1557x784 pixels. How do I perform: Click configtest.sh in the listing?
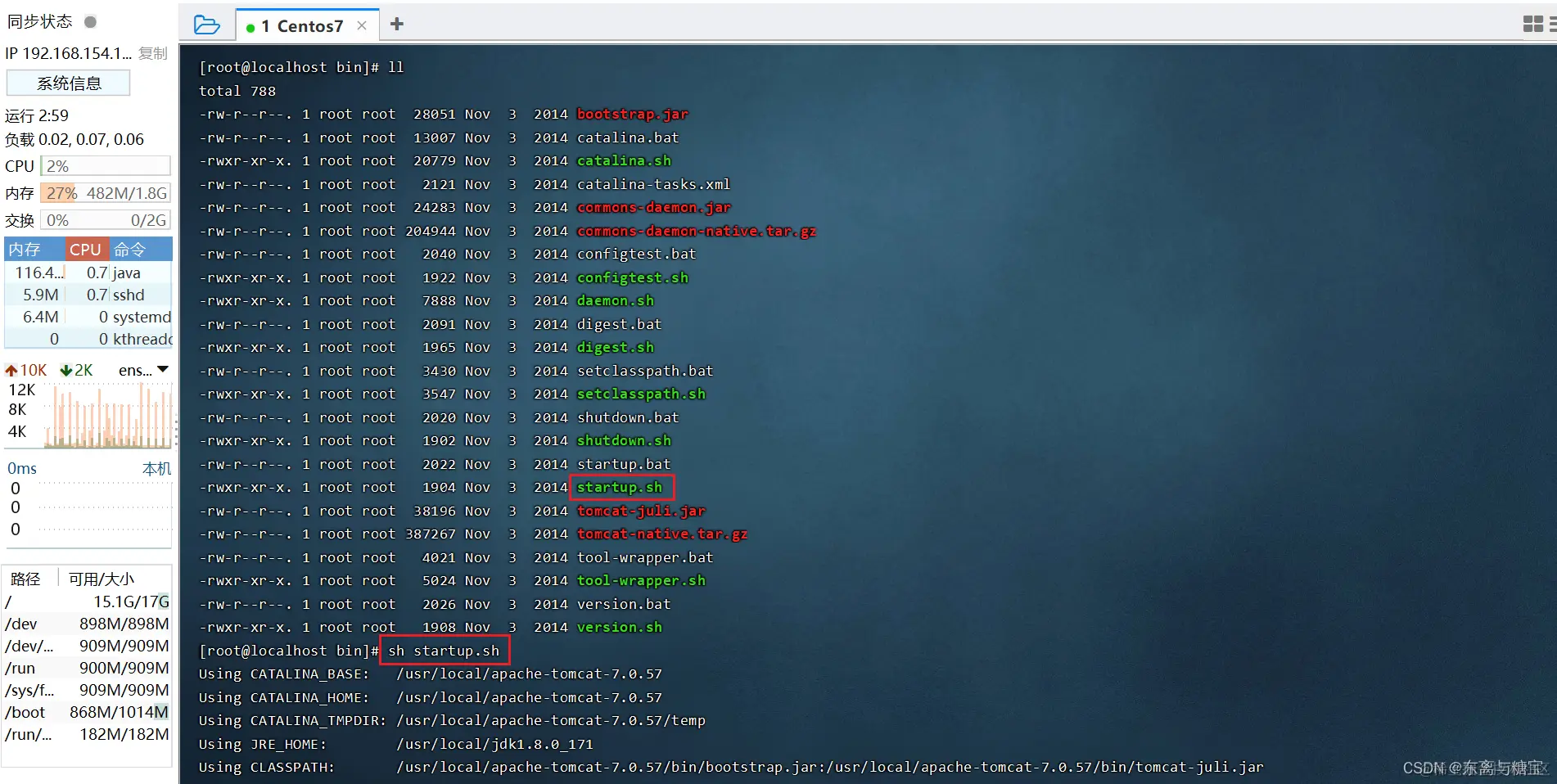pos(633,277)
